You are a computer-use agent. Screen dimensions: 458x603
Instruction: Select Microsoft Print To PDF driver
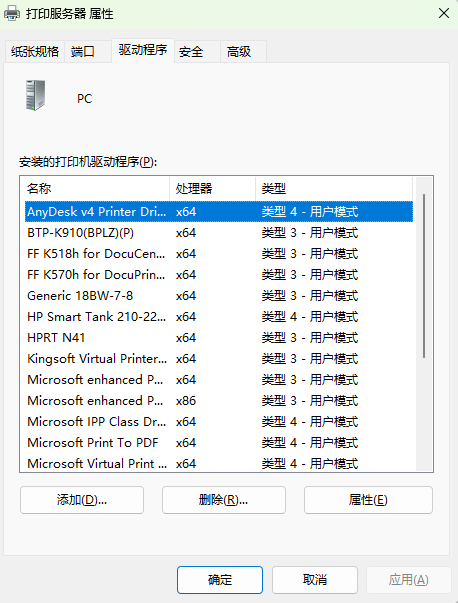click(219, 443)
